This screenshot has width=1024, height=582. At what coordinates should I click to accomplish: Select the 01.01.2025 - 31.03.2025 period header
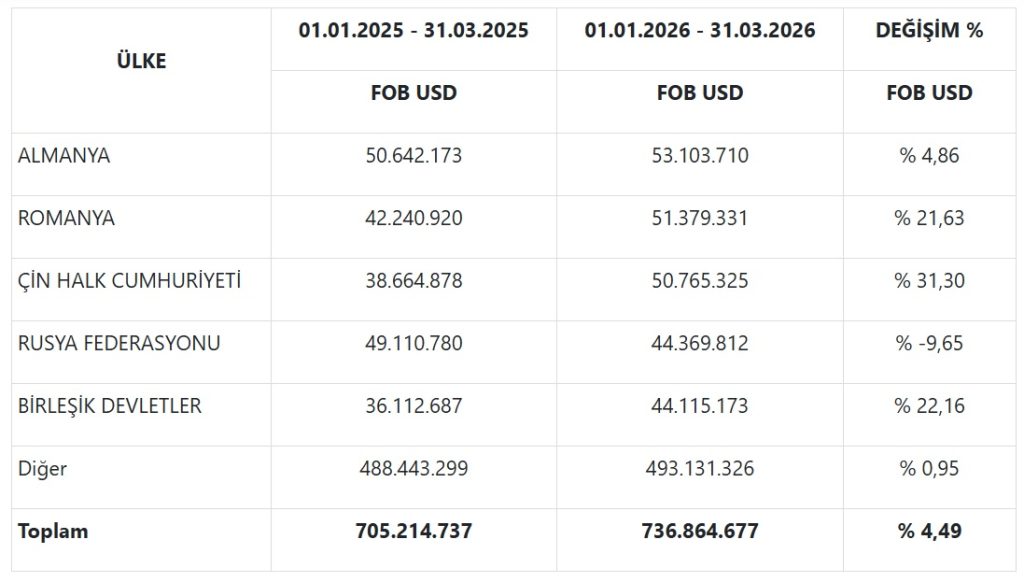pyautogui.click(x=413, y=30)
